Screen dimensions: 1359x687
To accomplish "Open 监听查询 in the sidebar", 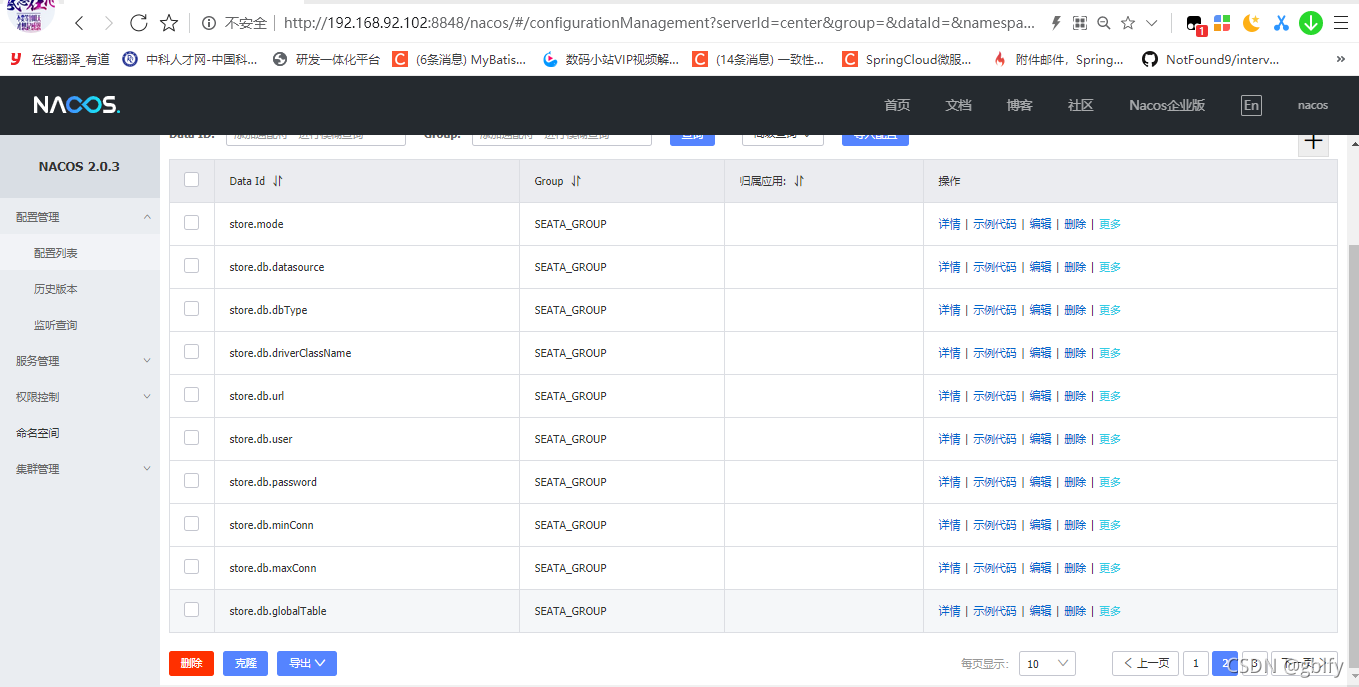I will [x=55, y=325].
